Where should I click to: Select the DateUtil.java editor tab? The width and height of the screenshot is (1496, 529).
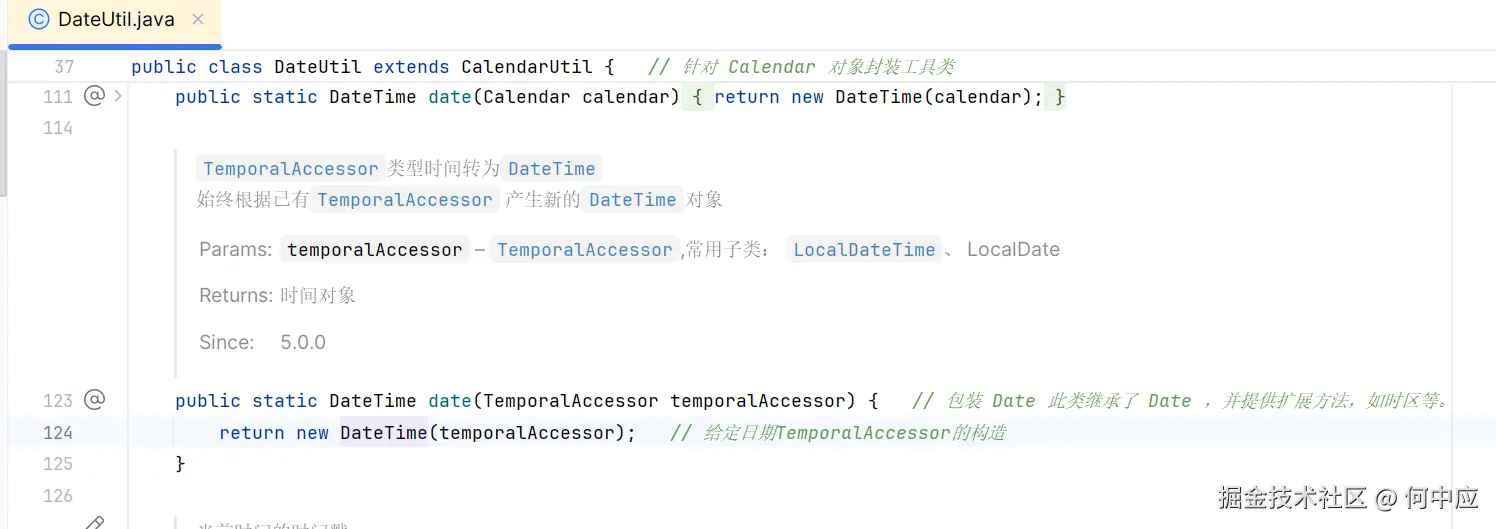[x=116, y=19]
